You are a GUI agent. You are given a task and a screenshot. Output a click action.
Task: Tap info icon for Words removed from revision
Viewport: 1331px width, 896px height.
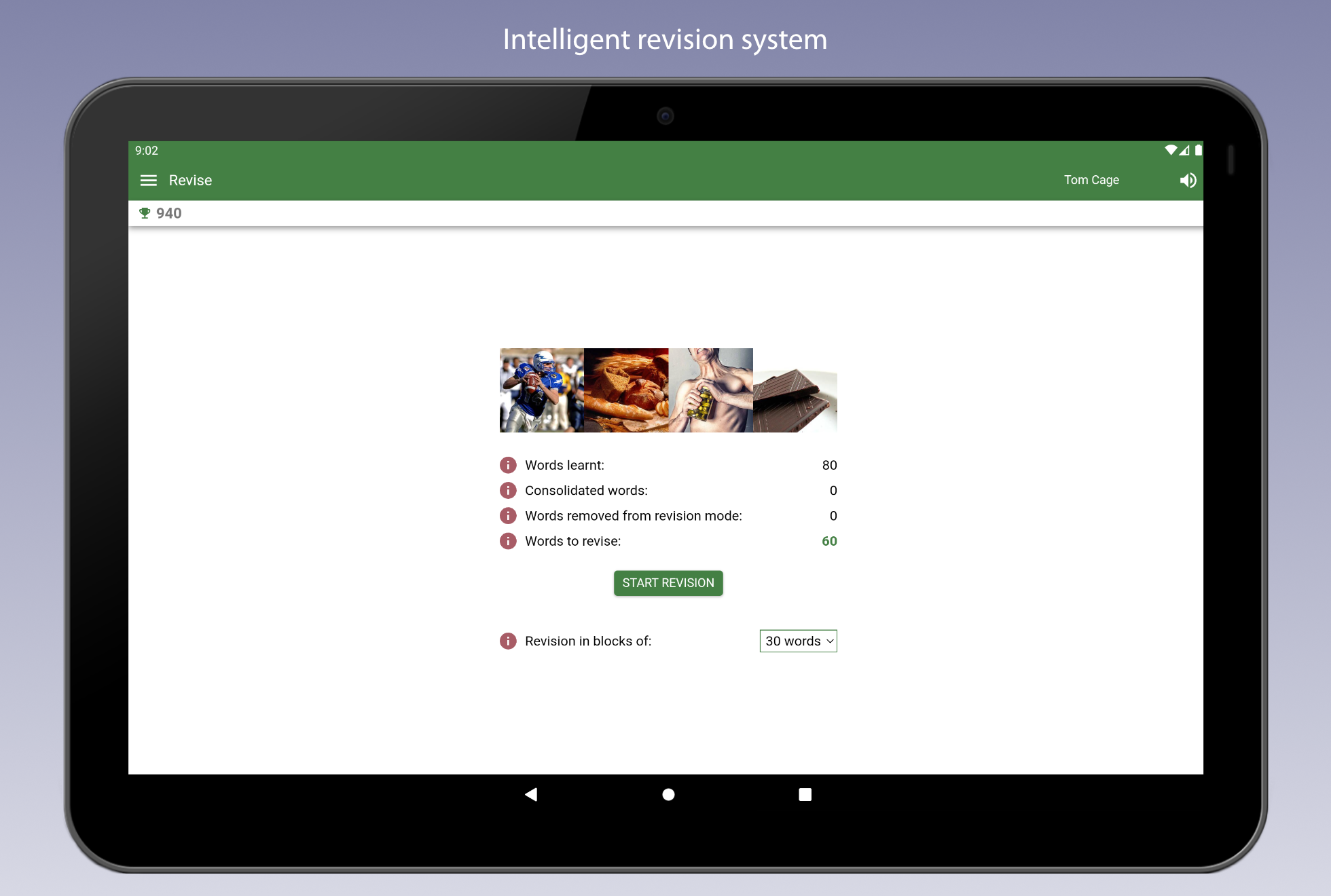(508, 516)
